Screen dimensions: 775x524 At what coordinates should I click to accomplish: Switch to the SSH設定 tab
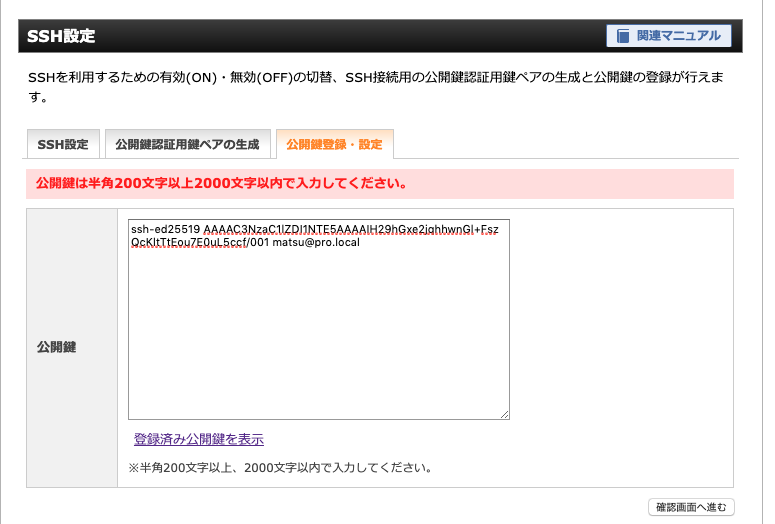[63, 144]
